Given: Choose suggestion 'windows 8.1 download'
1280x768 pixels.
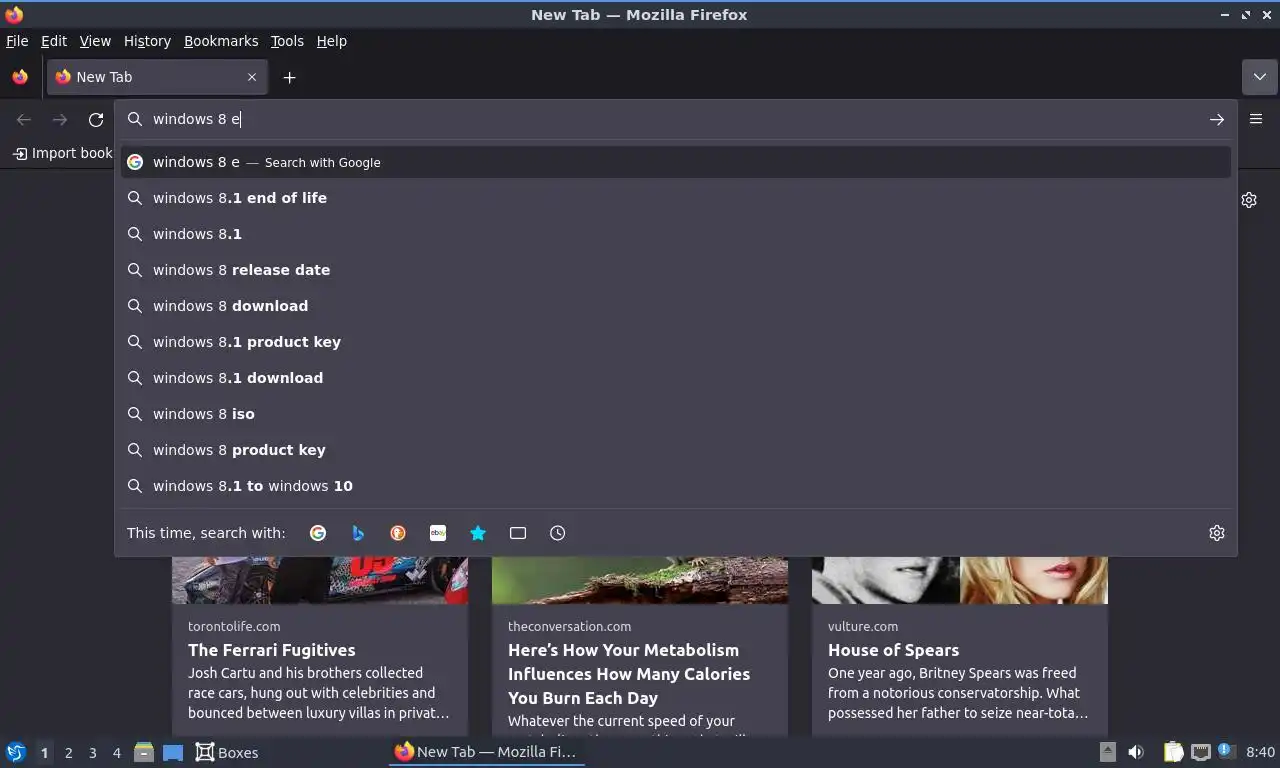Looking at the screenshot, I should point(676,378).
